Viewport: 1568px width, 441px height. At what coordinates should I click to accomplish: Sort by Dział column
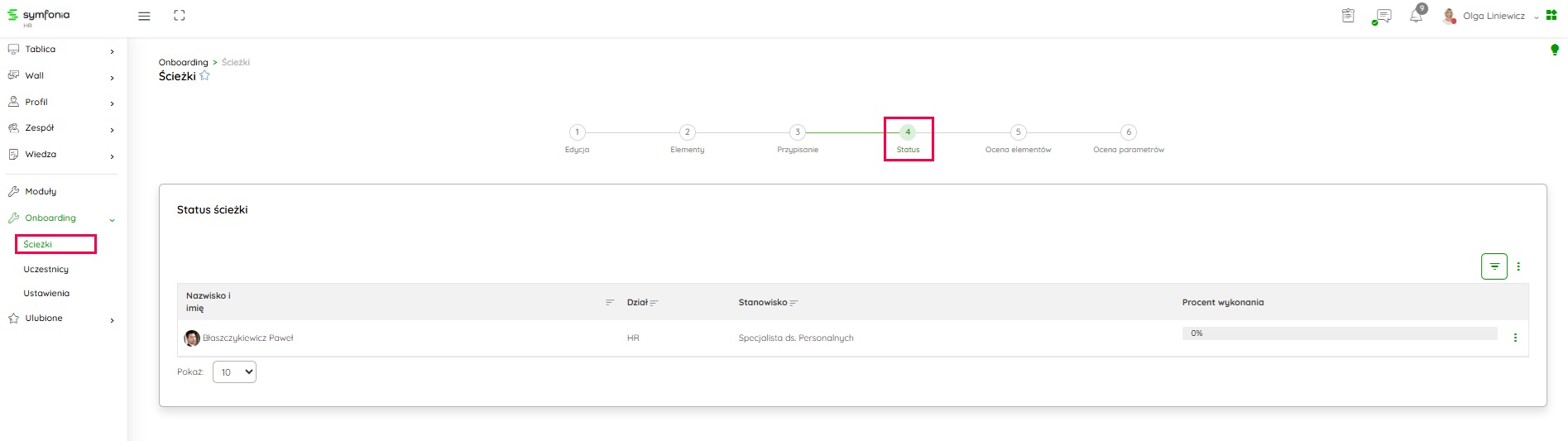point(654,303)
